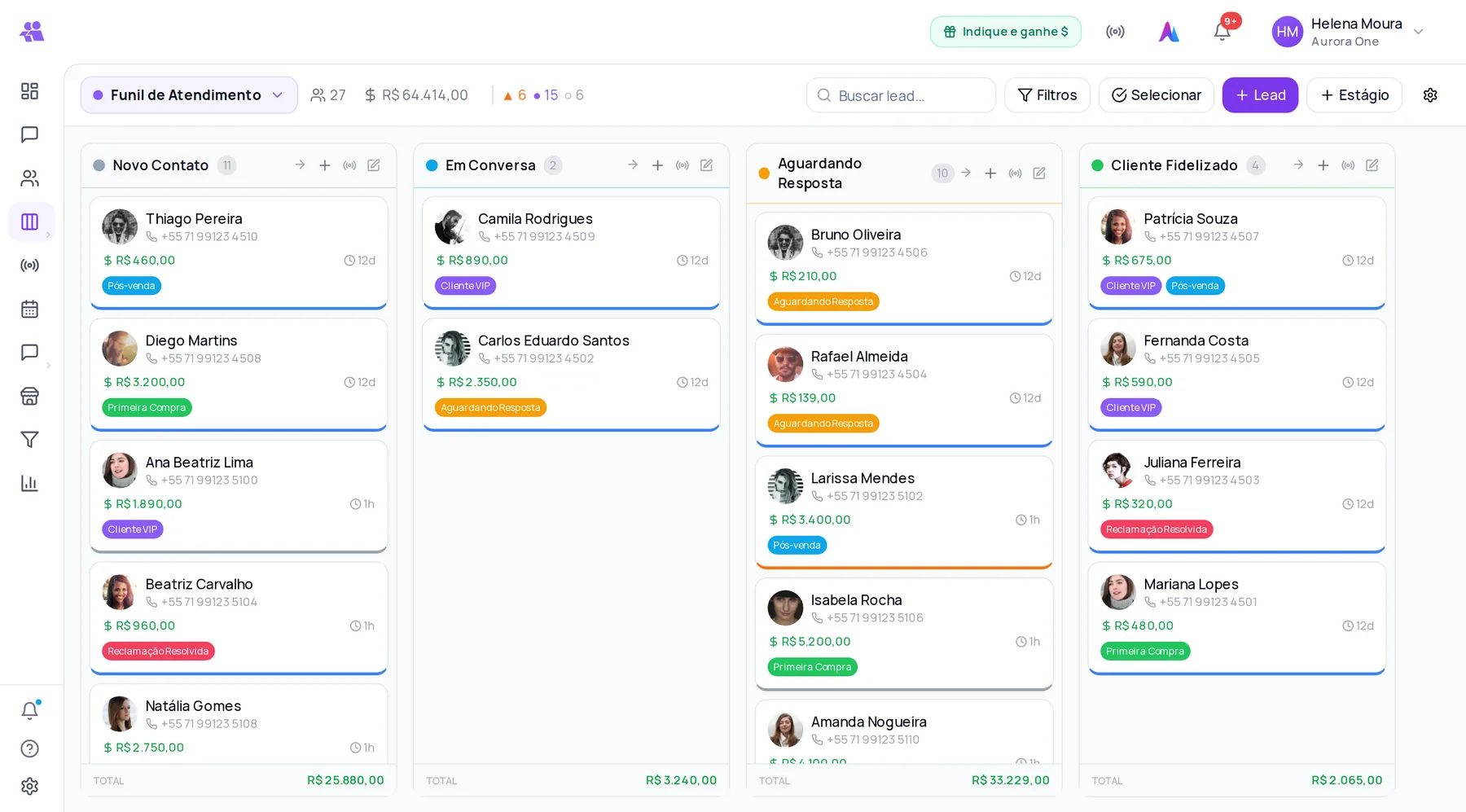Focus the Buscar lead search field
Screen dimensions: 1466x812
901,95
